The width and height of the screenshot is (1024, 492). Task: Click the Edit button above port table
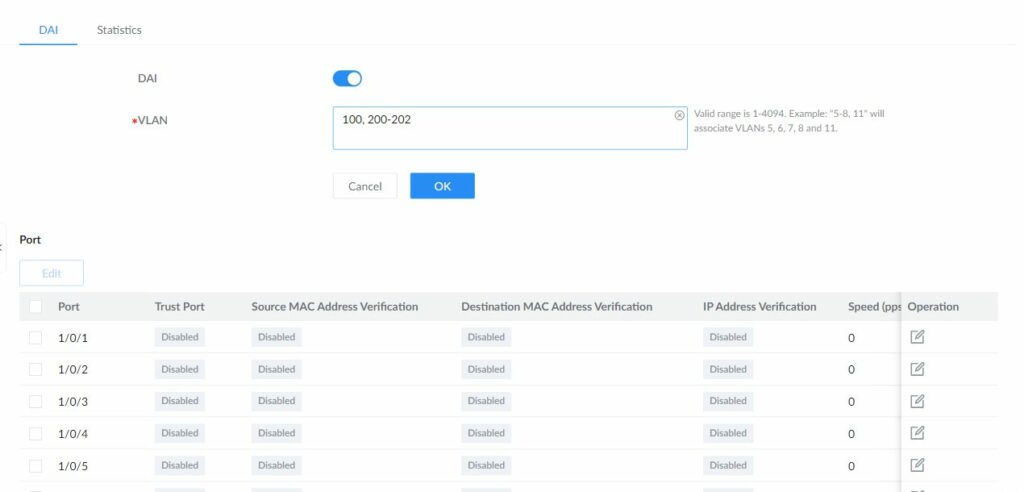point(52,273)
